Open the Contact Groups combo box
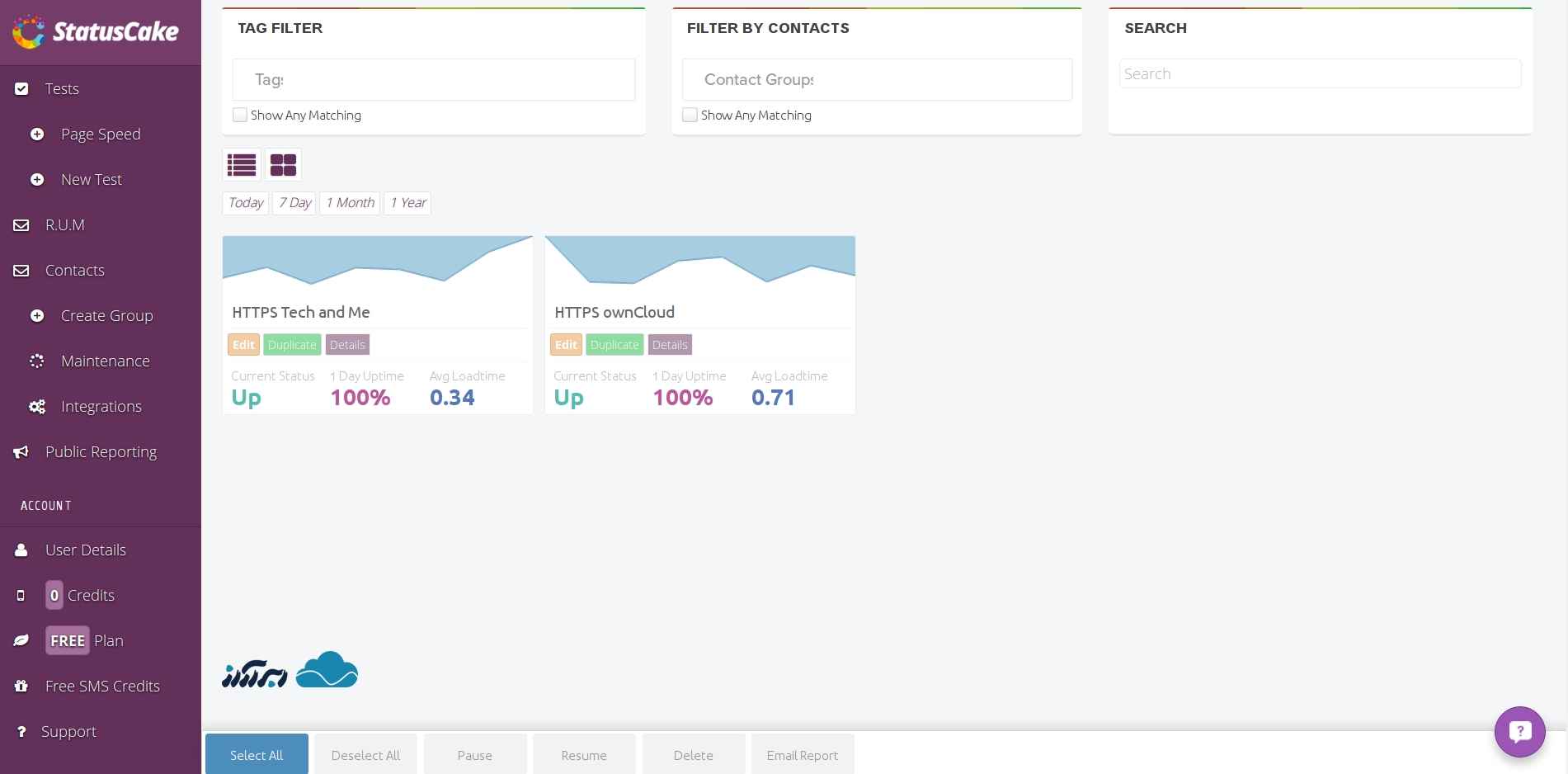This screenshot has width=1568, height=774. [x=876, y=80]
